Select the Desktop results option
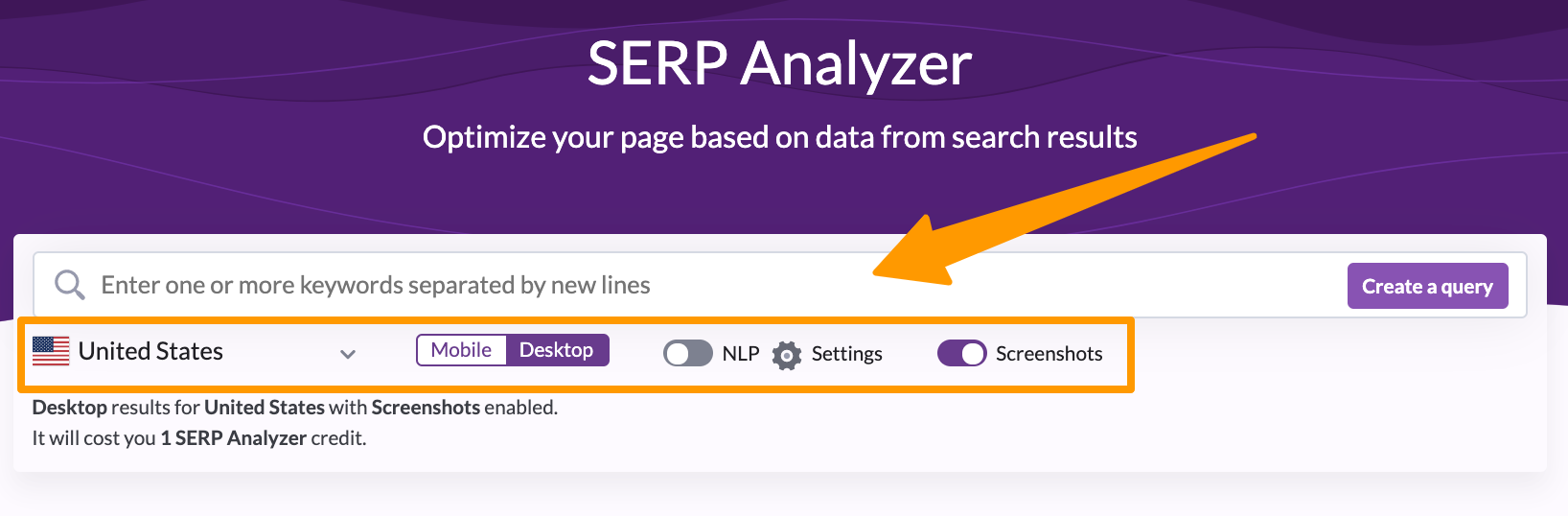 [556, 350]
